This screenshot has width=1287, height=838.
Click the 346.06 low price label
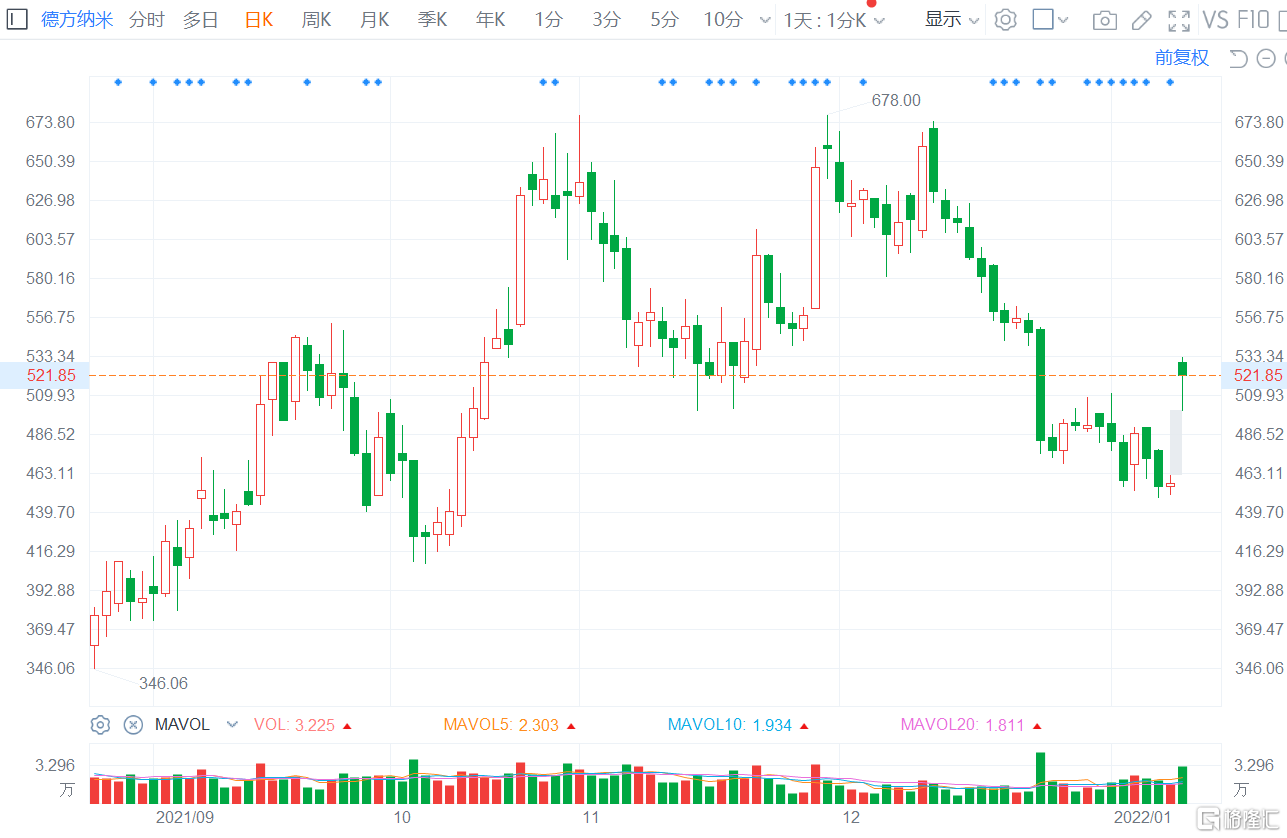pyautogui.click(x=163, y=684)
